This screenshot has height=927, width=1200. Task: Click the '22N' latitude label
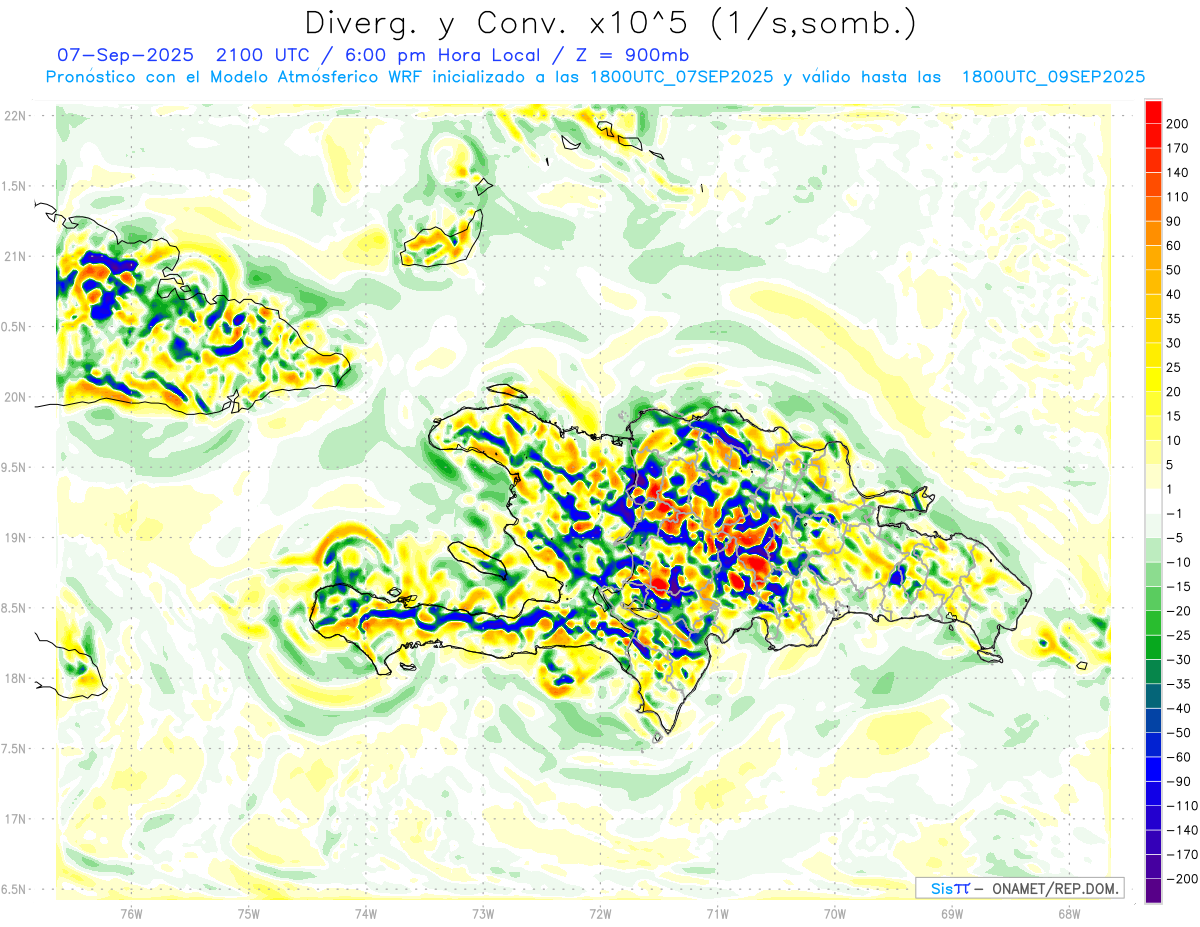[x=15, y=116]
